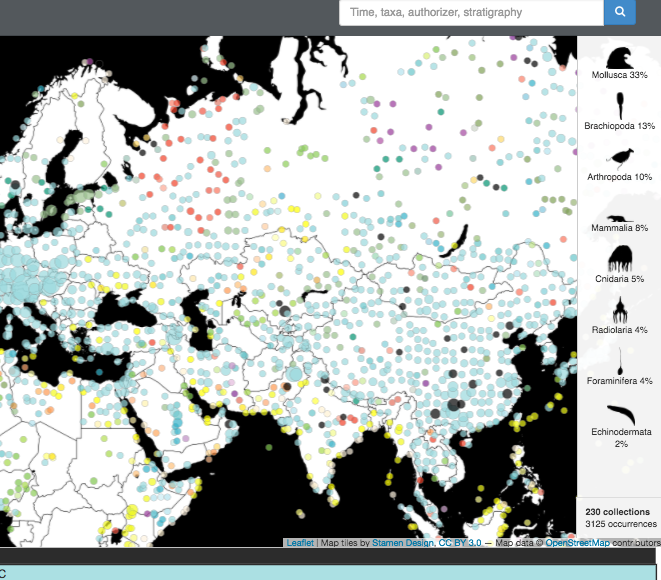The image size is (661, 580).
Task: Click the Echinodermata curved icon
Action: coord(618,413)
